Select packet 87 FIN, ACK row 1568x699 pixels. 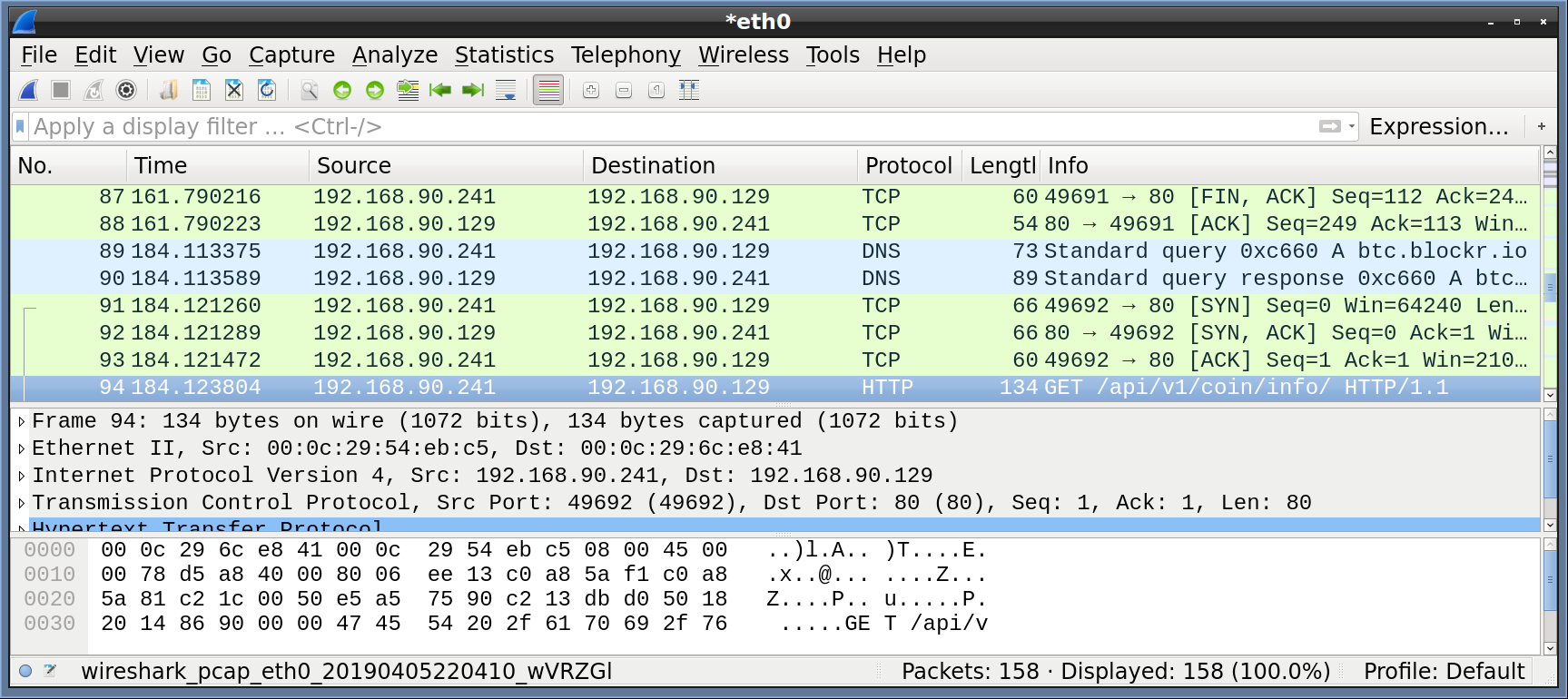(x=775, y=197)
